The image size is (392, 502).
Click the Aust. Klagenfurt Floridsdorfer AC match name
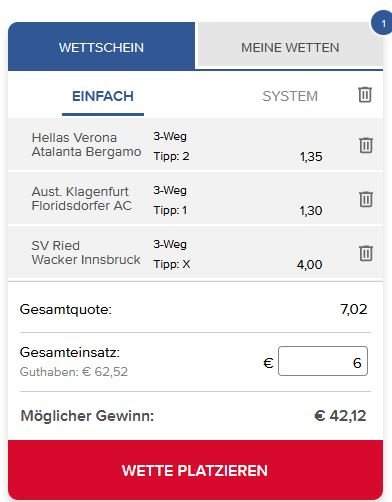(82, 199)
